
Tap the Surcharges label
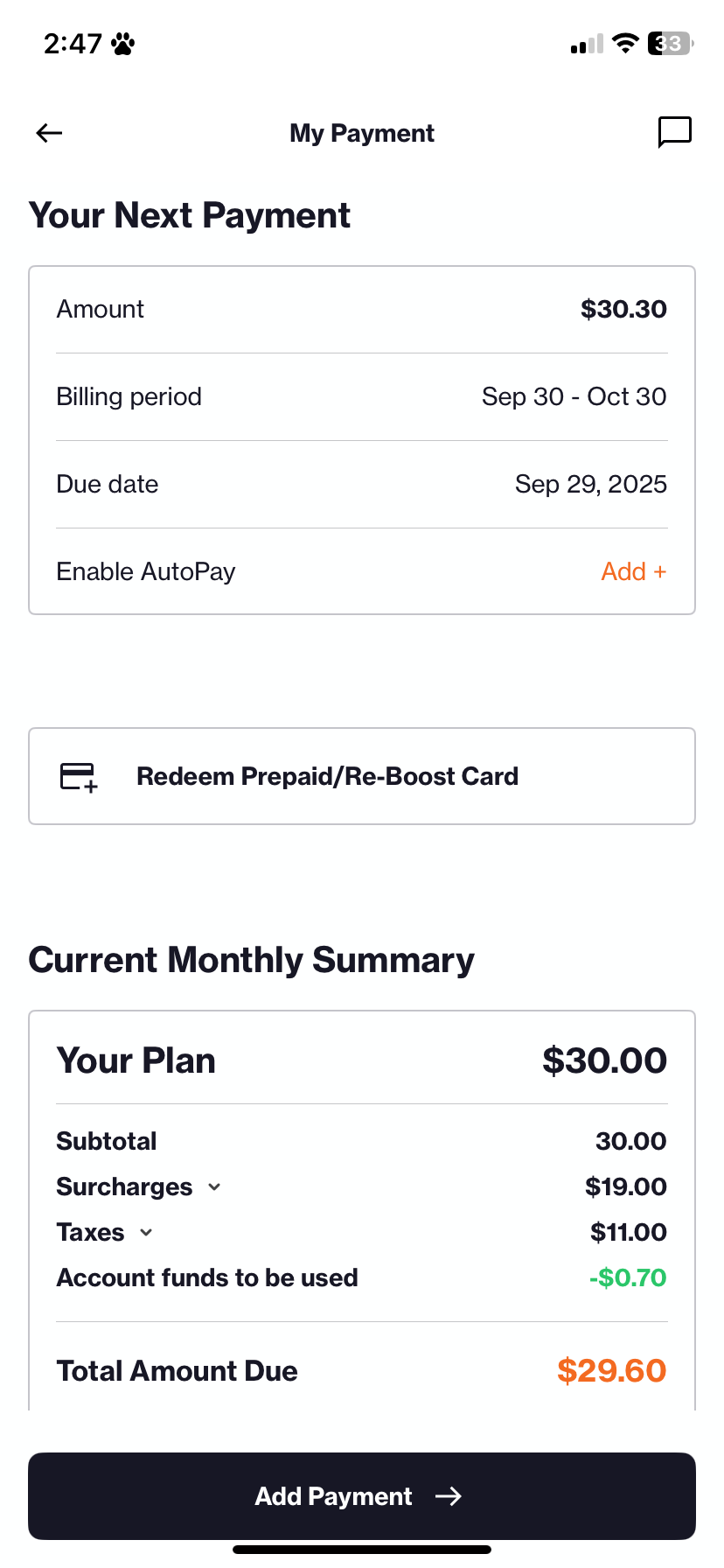pyautogui.click(x=124, y=1186)
